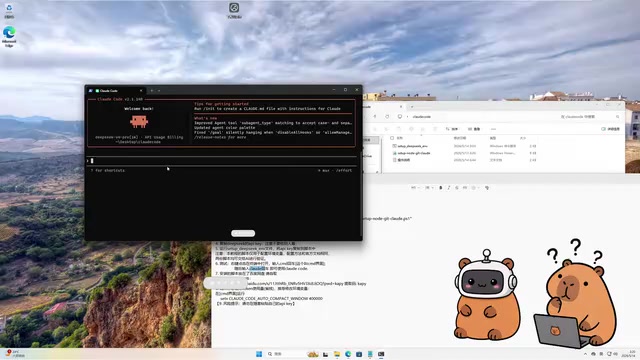Sort files by the Name column header
640x360 pixels.
[400, 138]
